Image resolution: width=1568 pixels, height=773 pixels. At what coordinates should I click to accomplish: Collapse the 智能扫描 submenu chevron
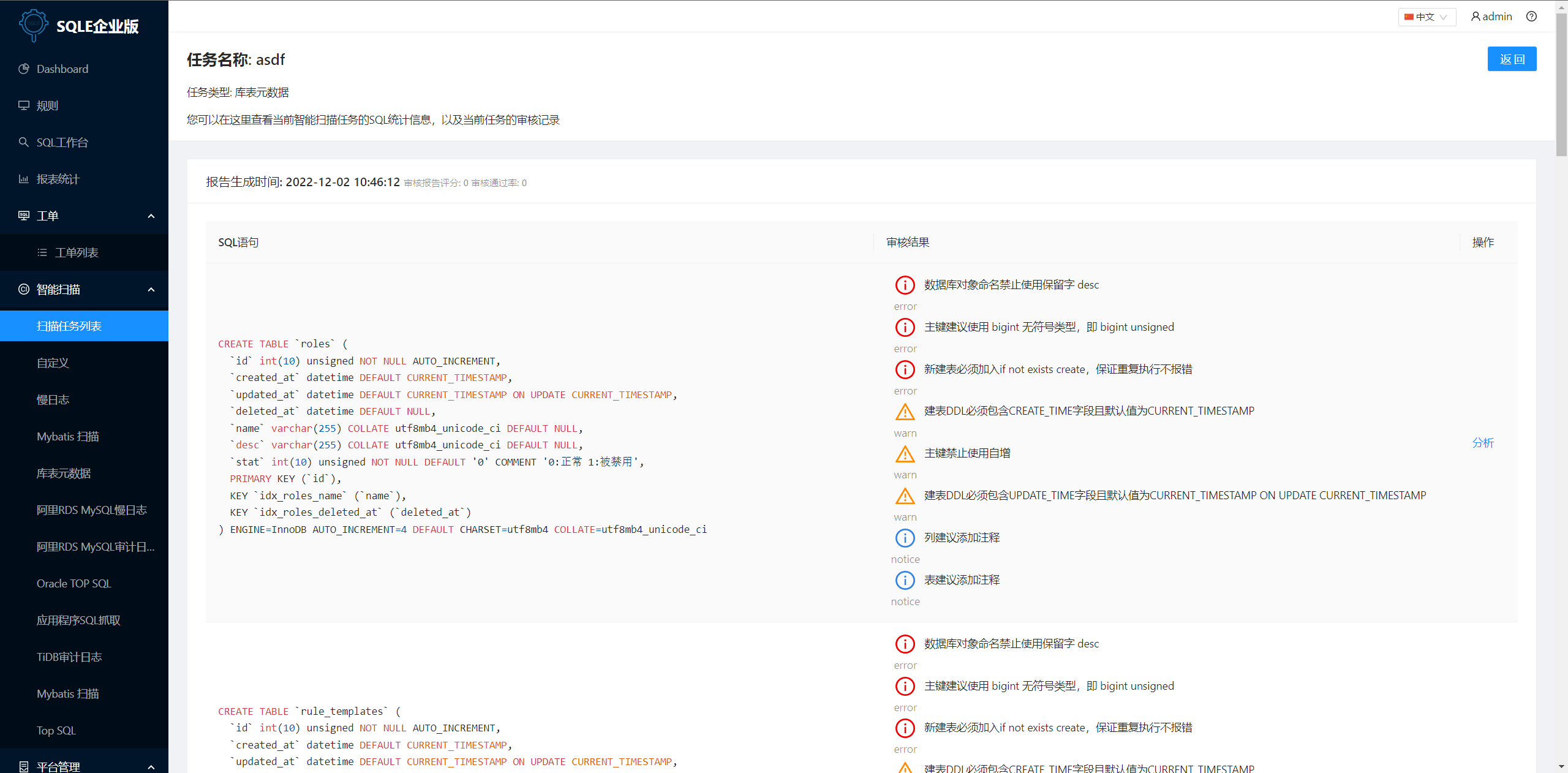point(151,290)
